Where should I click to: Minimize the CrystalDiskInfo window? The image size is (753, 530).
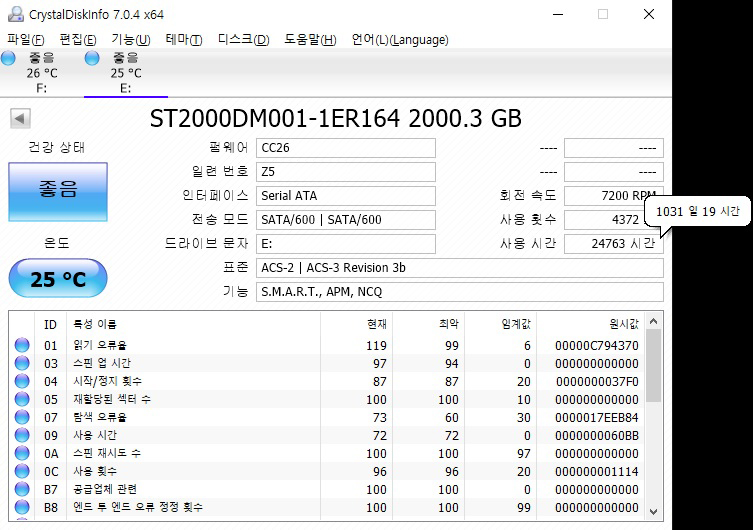click(558, 14)
